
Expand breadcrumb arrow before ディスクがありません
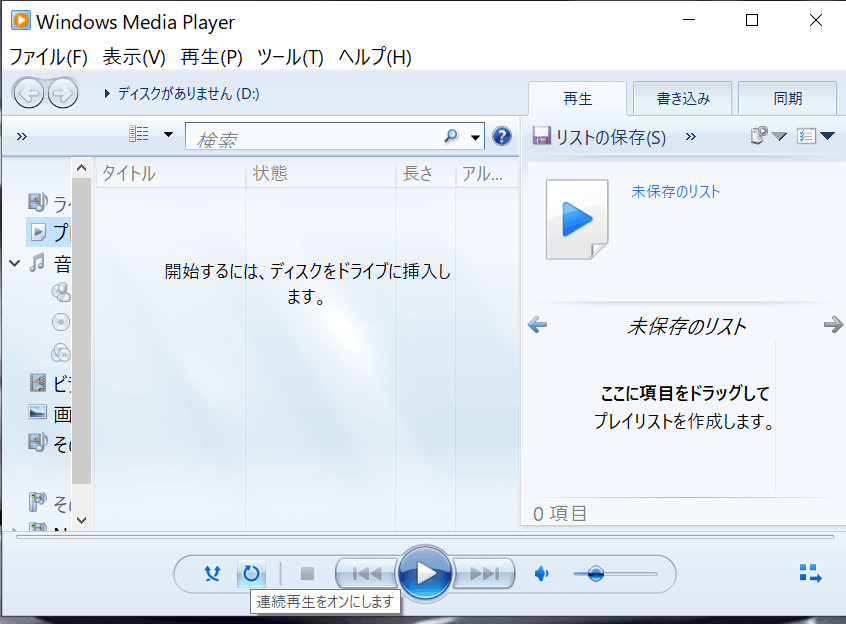tap(107, 94)
